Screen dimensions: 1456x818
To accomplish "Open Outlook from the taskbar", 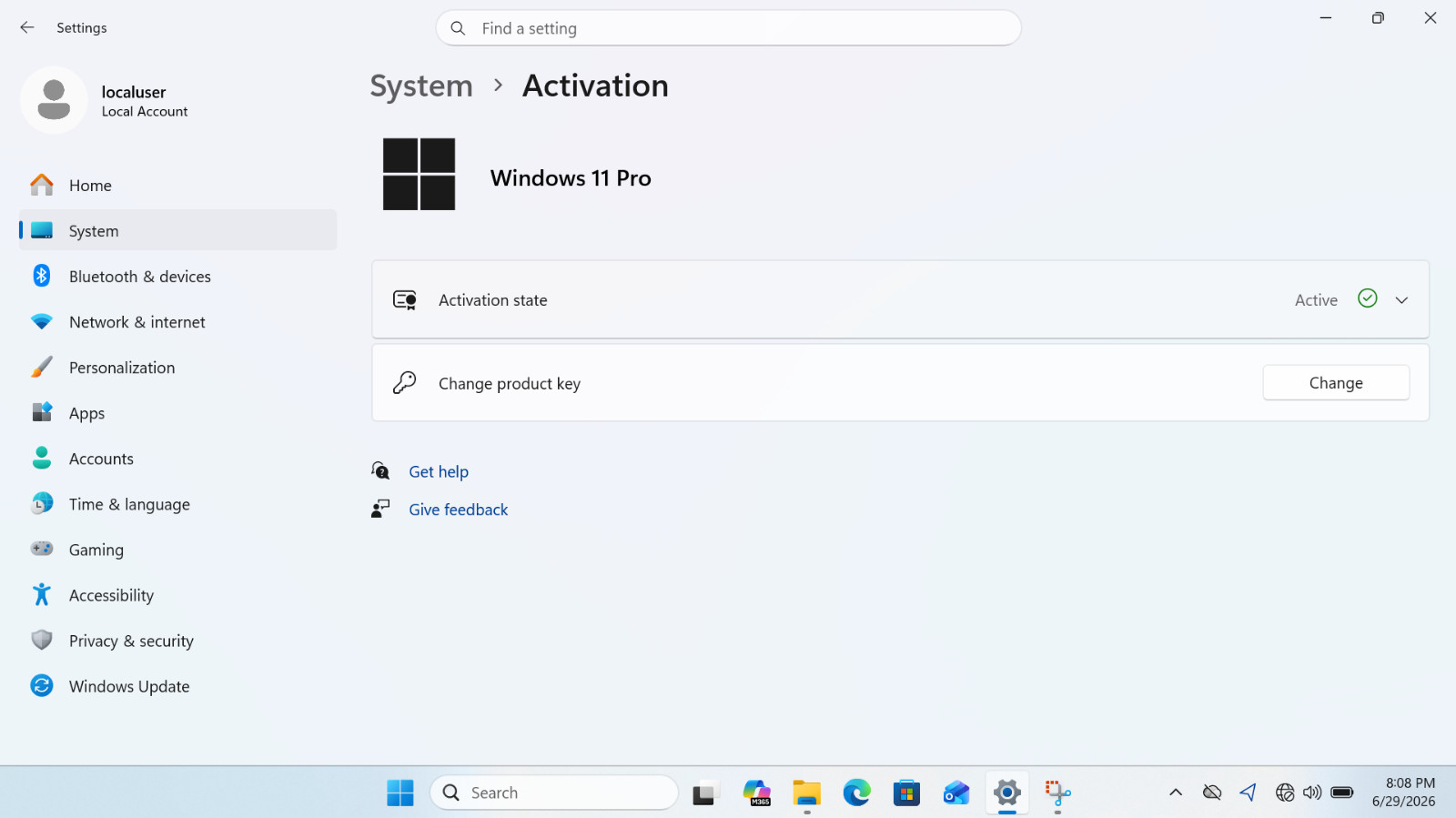I will [x=956, y=793].
